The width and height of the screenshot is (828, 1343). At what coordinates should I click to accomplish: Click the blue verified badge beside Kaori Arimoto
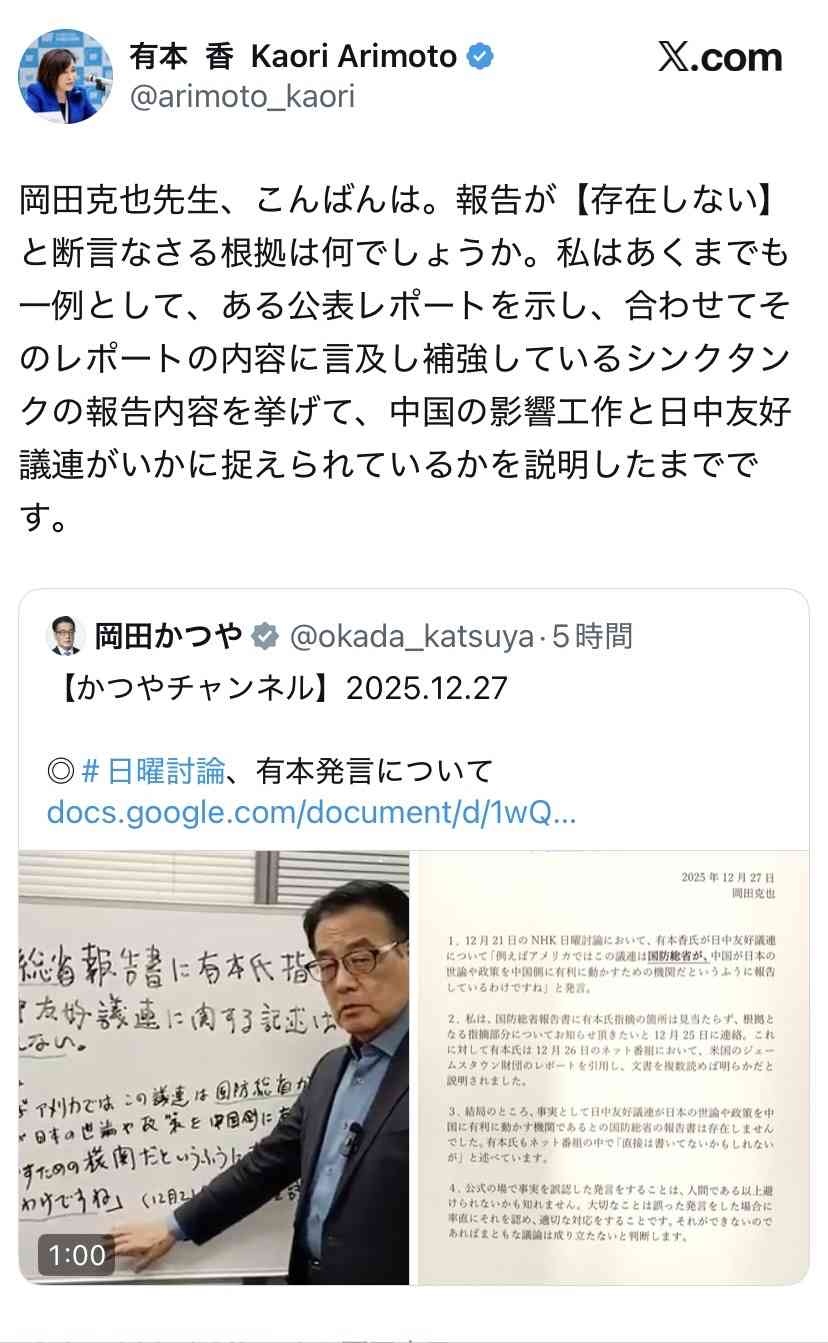[x=482, y=57]
